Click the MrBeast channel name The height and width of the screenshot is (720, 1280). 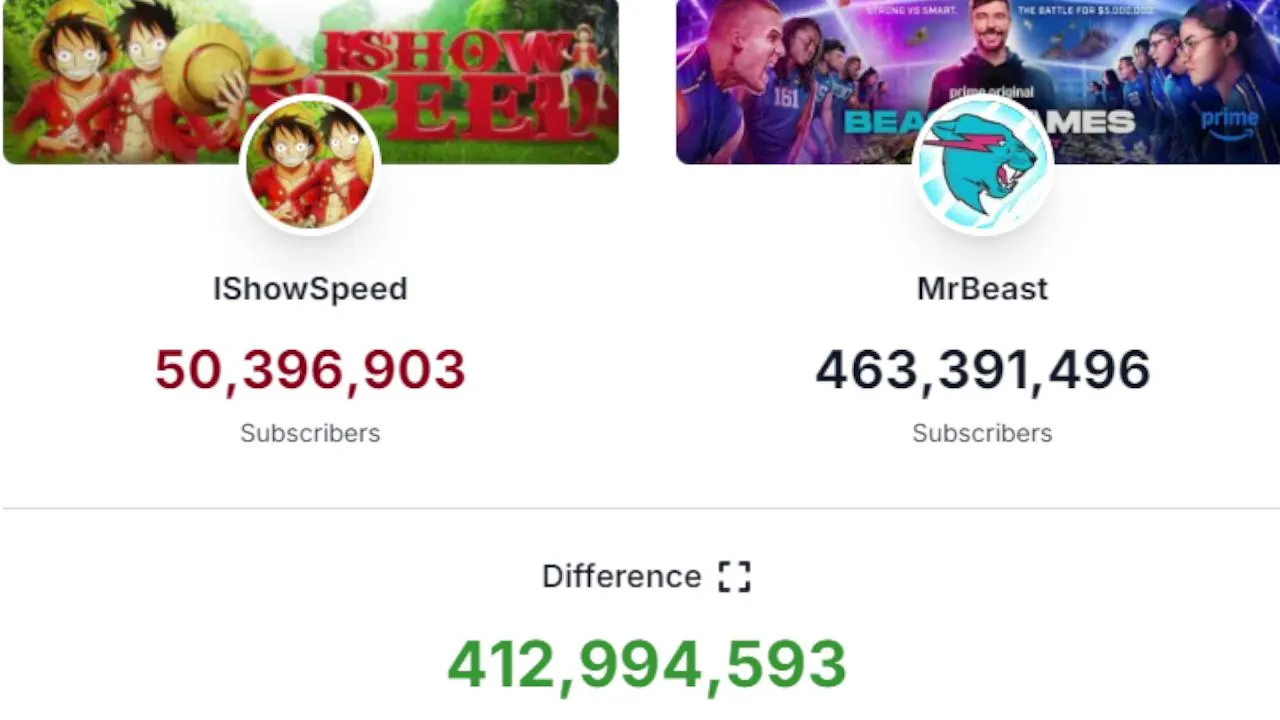coord(982,289)
